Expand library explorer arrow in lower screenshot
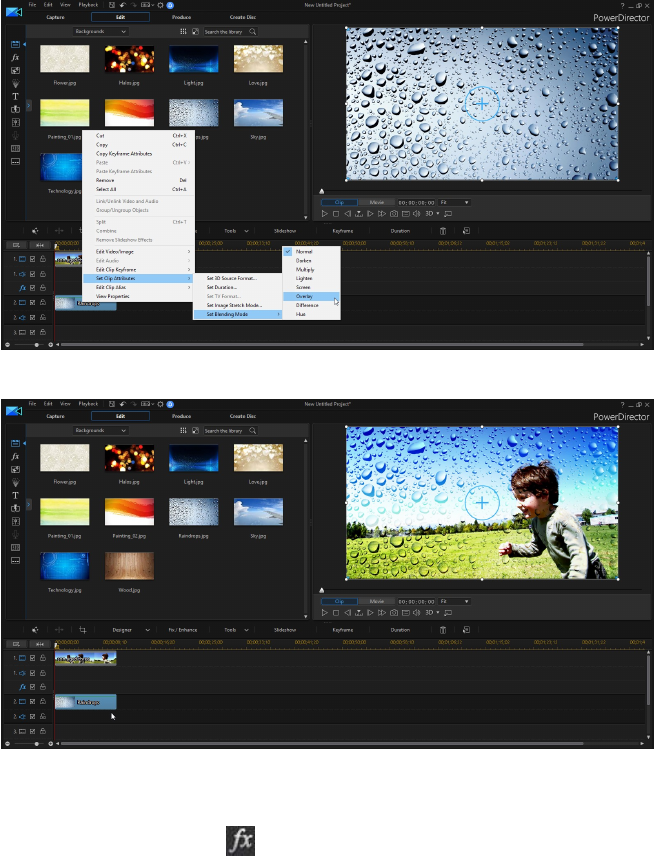Screen dimensions: 654x856 click(x=29, y=504)
